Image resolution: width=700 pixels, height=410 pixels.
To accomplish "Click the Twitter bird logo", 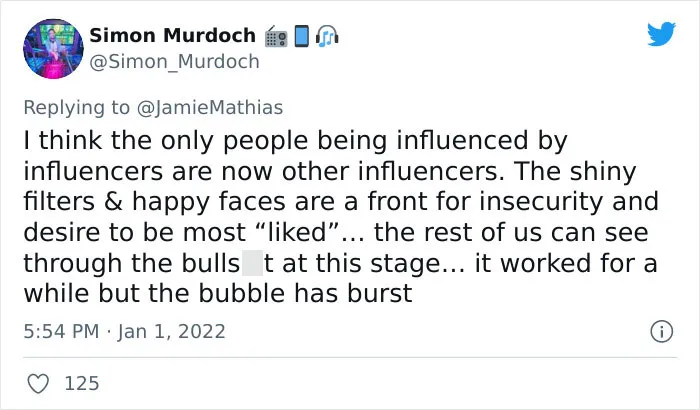I will 661,33.
